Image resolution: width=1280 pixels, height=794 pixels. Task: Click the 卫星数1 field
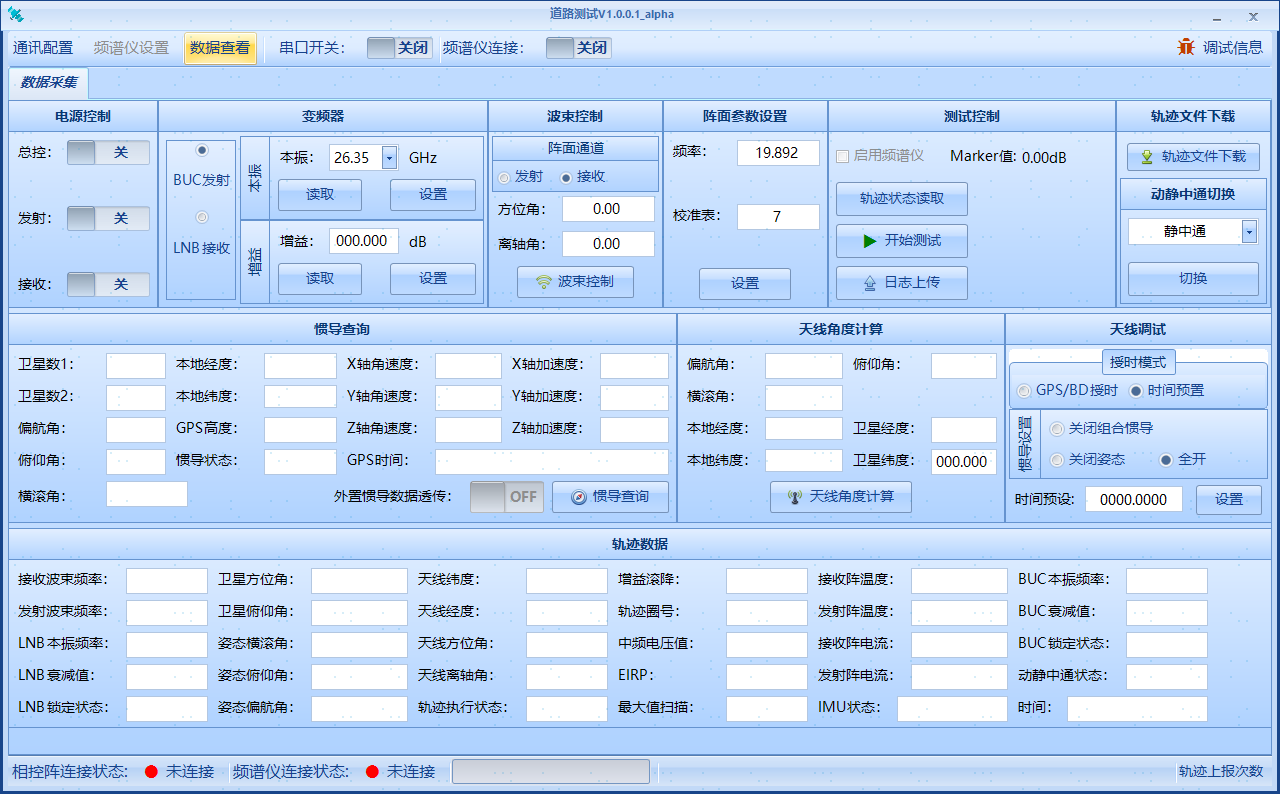pyautogui.click(x=136, y=366)
